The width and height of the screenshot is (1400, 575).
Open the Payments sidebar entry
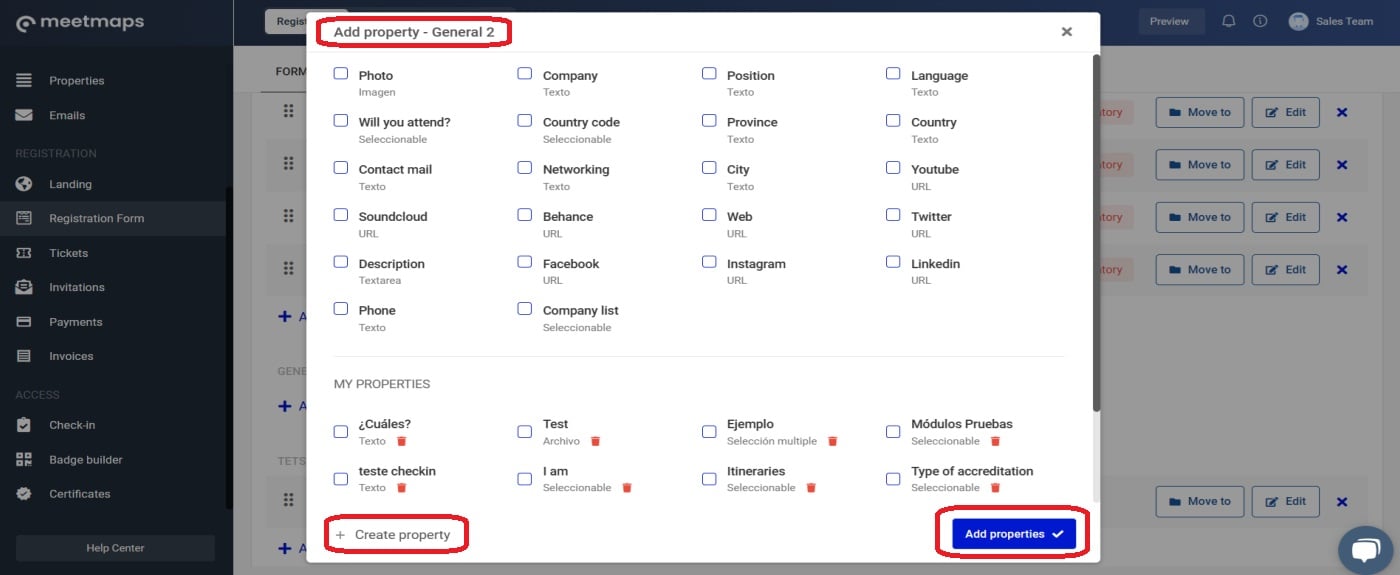coord(76,322)
